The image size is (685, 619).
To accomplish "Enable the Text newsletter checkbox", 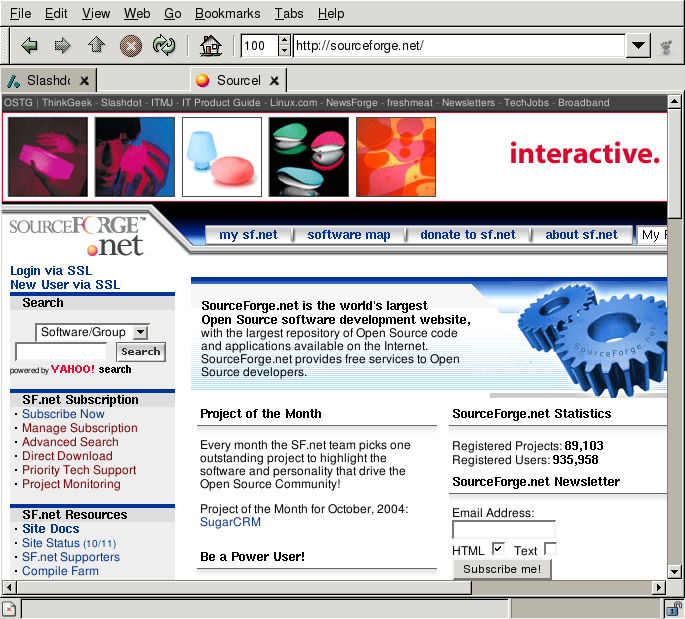I will [550, 549].
